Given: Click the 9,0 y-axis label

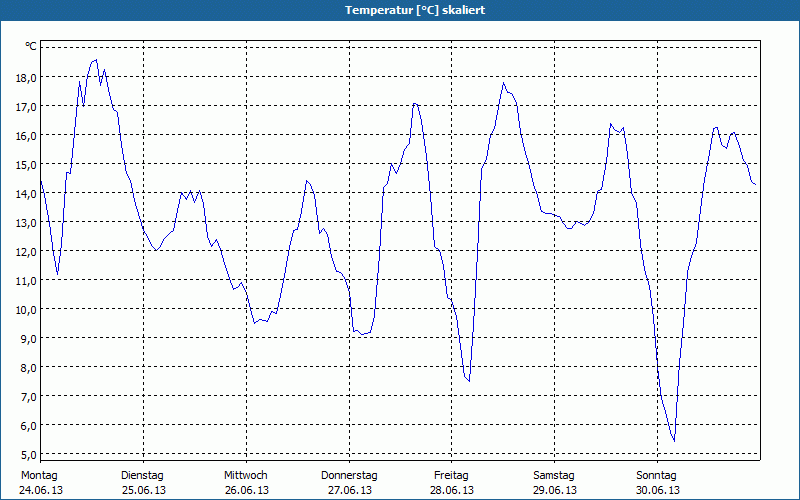Looking at the screenshot, I should coord(29,338).
